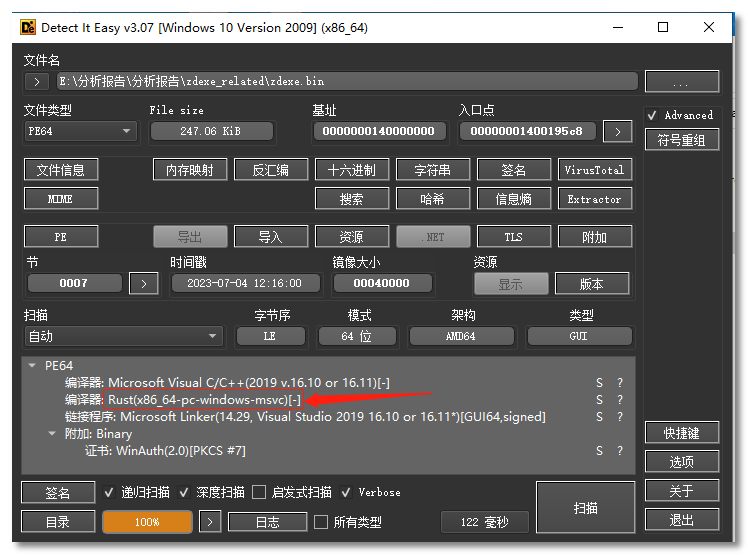Toggle the Advanced checkbox
Screen dimensions: 748x555
coord(653,115)
